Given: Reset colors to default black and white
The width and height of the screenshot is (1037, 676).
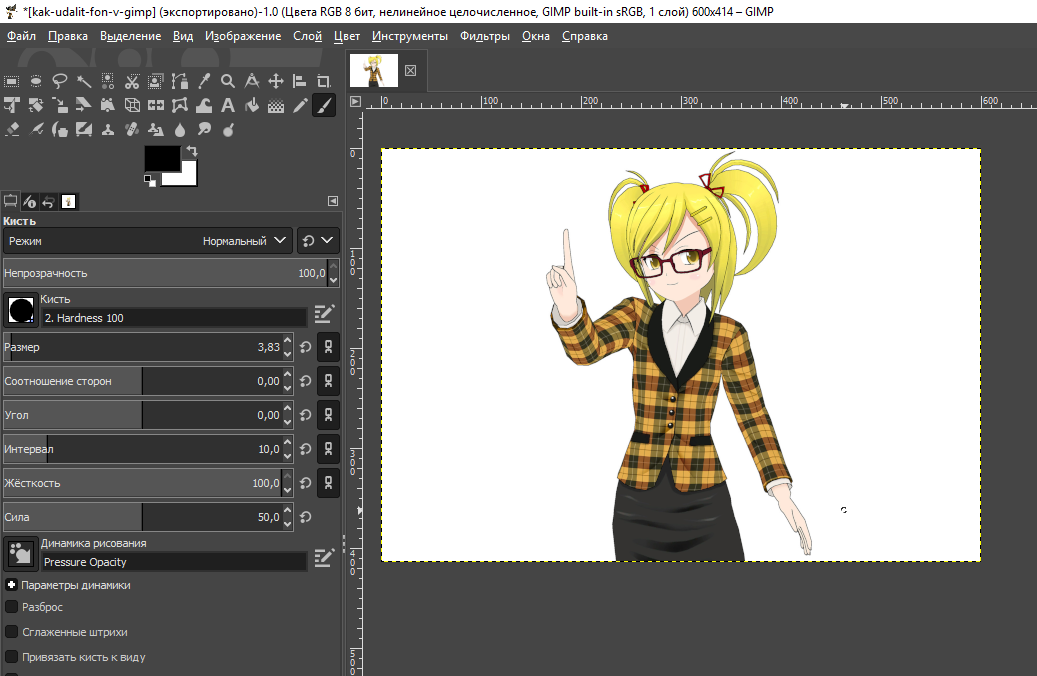Looking at the screenshot, I should [x=150, y=181].
